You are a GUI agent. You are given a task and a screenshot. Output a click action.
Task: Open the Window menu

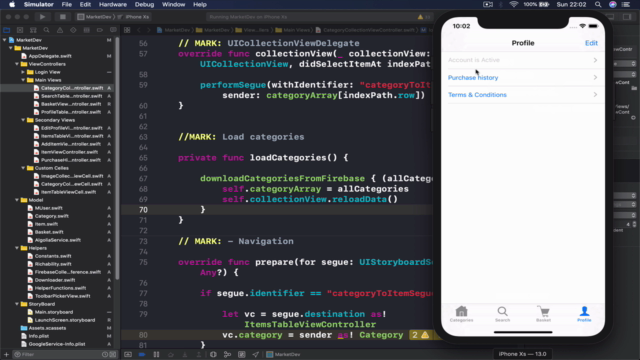173,4
